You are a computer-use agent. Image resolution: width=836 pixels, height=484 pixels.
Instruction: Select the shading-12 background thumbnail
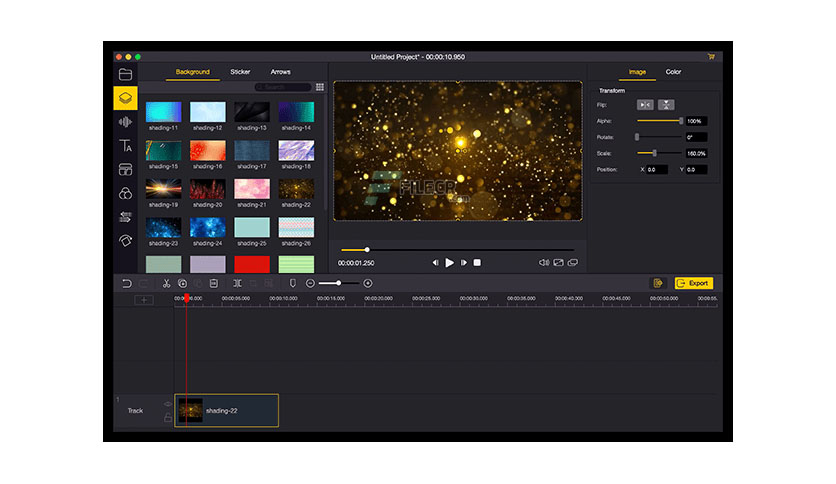pyautogui.click(x=207, y=112)
